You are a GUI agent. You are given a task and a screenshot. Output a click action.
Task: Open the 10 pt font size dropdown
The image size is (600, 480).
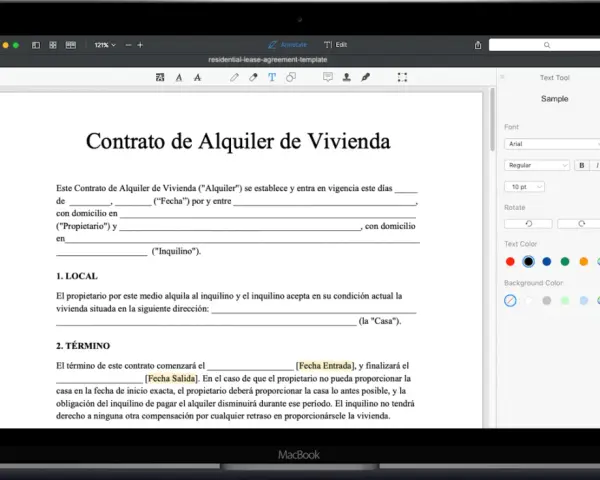[524, 187]
